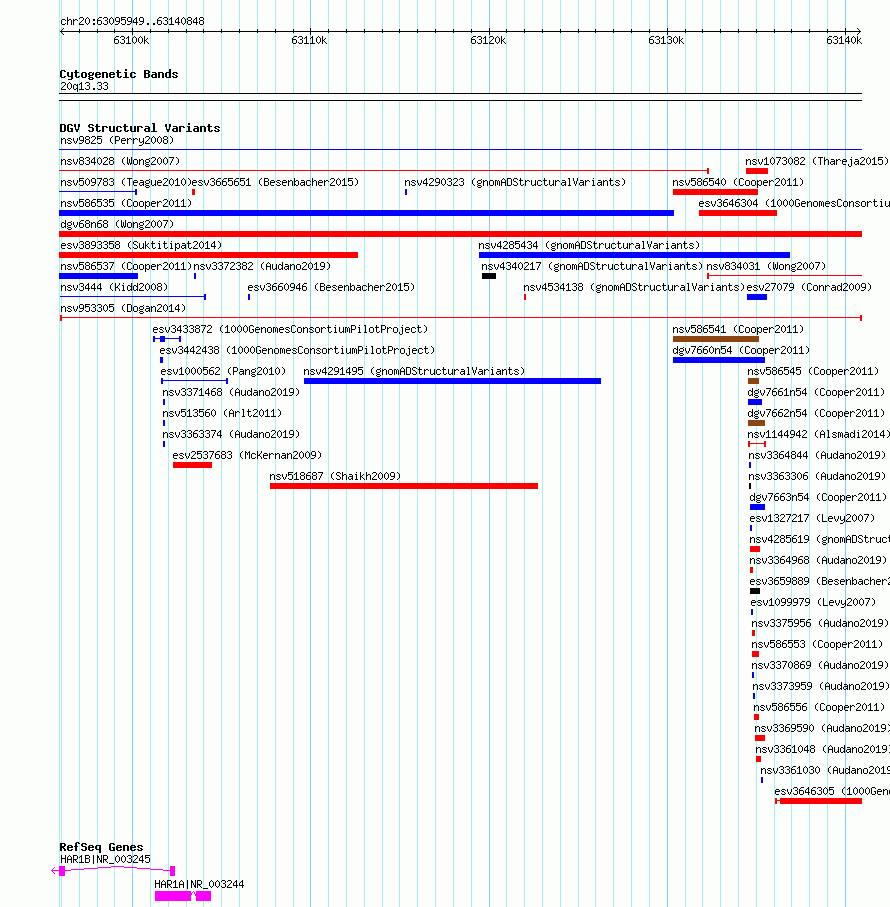This screenshot has width=890, height=907.
Task: Click the brown nsv586541 (Cooper2011) bar
Action: [715, 339]
